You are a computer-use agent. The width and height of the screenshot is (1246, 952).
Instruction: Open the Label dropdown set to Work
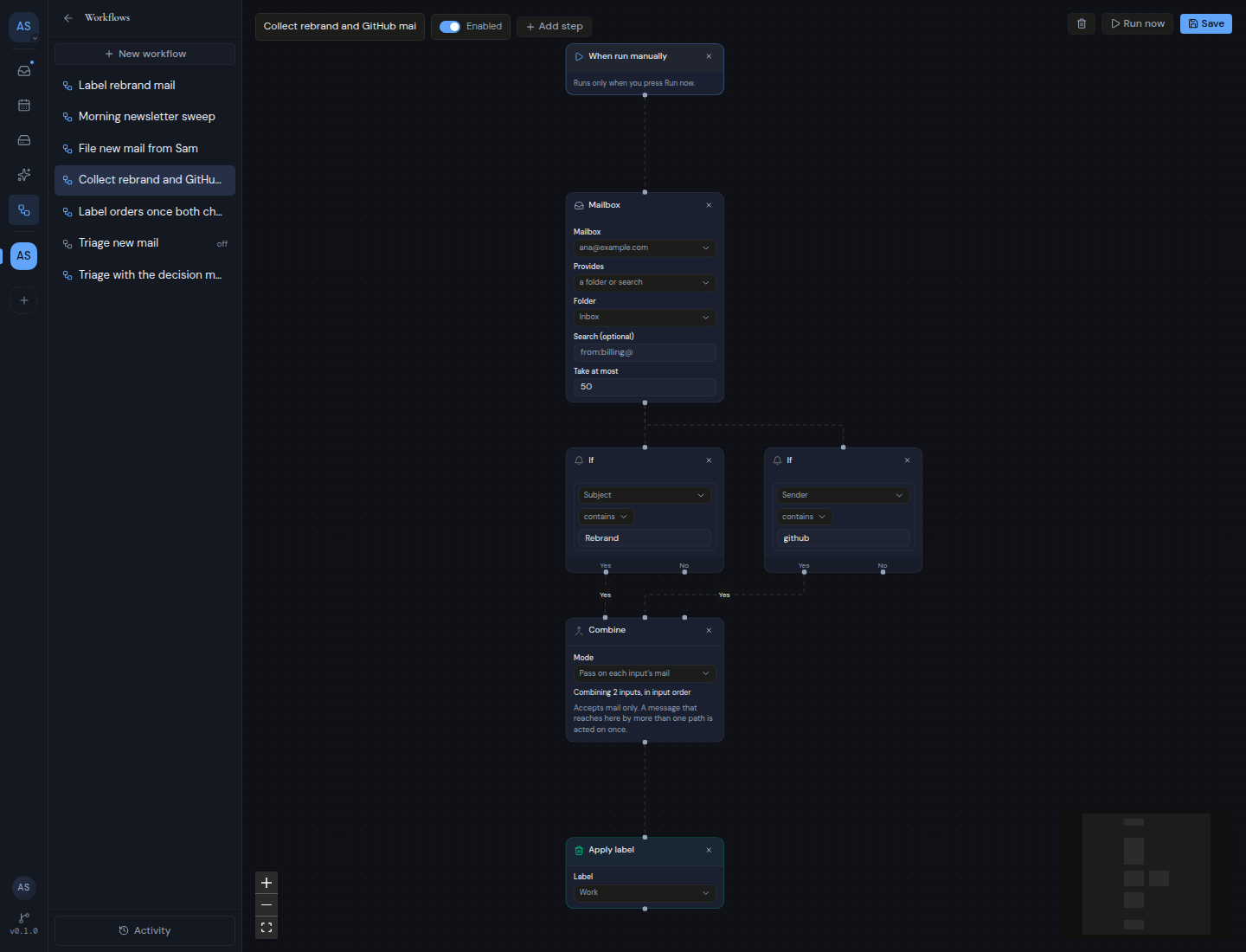coord(645,892)
